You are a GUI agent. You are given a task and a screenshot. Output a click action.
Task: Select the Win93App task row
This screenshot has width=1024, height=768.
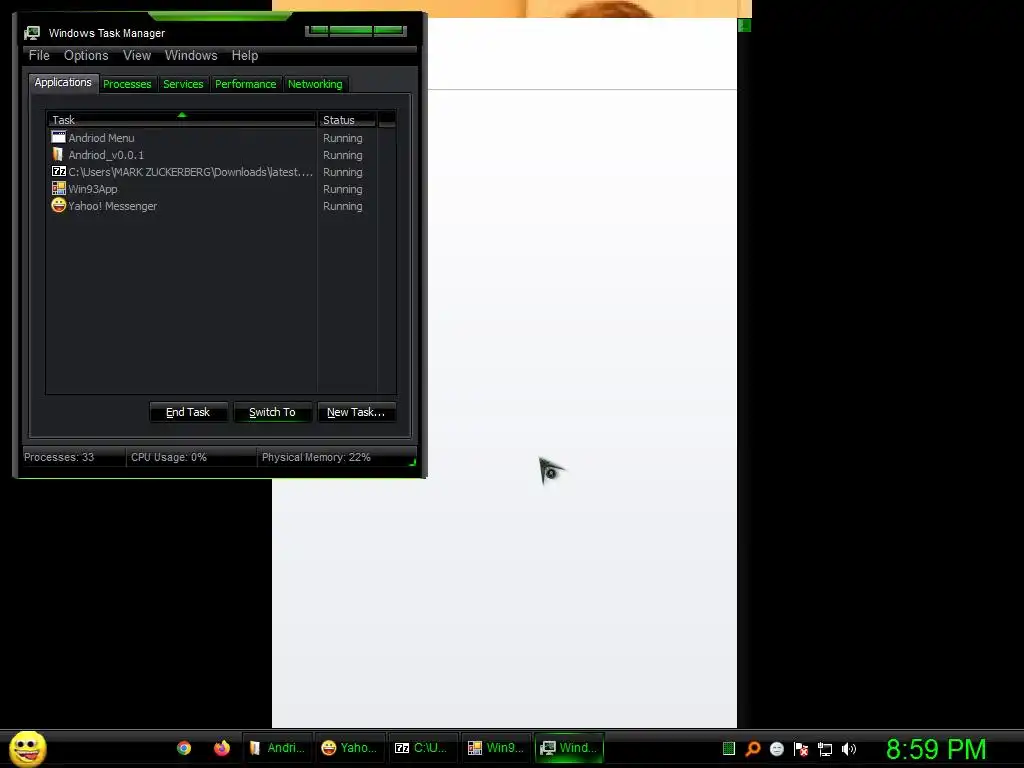pos(223,189)
